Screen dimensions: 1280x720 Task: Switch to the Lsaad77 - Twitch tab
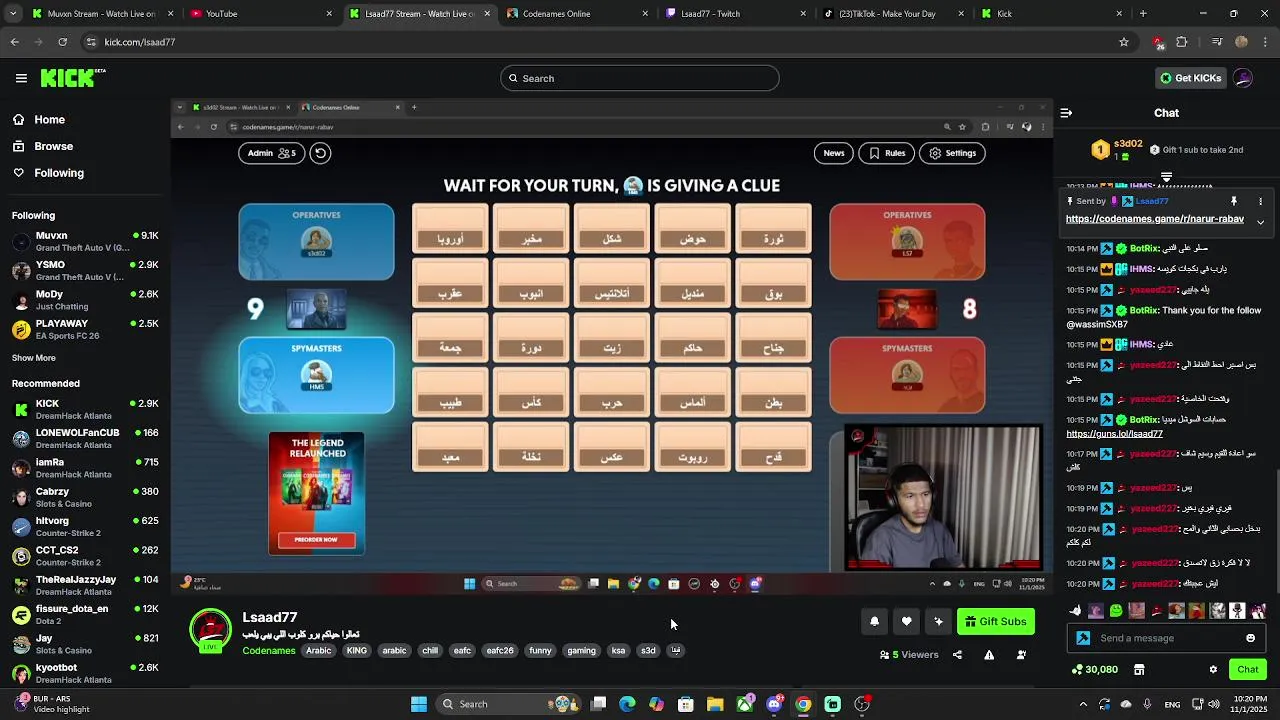pyautogui.click(x=735, y=14)
